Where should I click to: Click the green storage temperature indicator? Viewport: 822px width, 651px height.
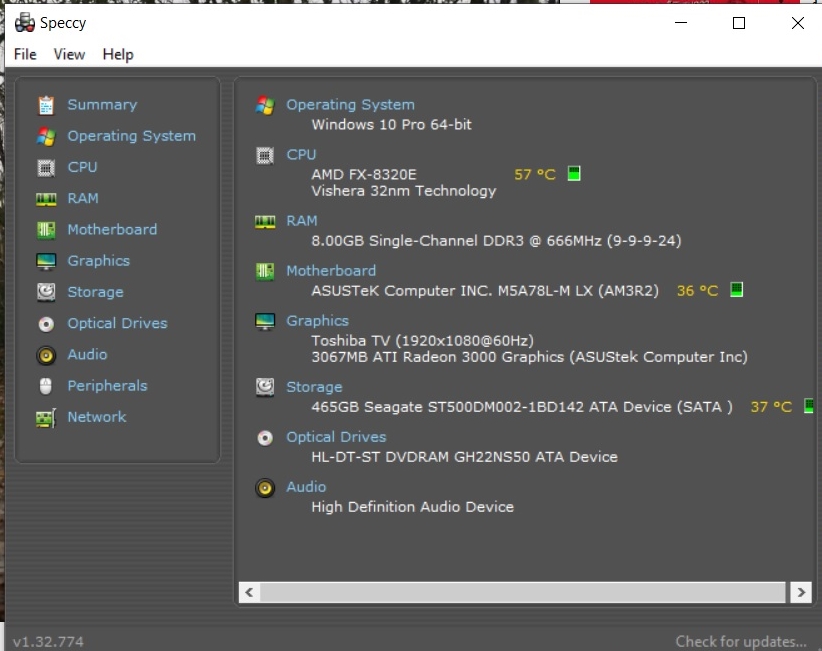(x=809, y=406)
